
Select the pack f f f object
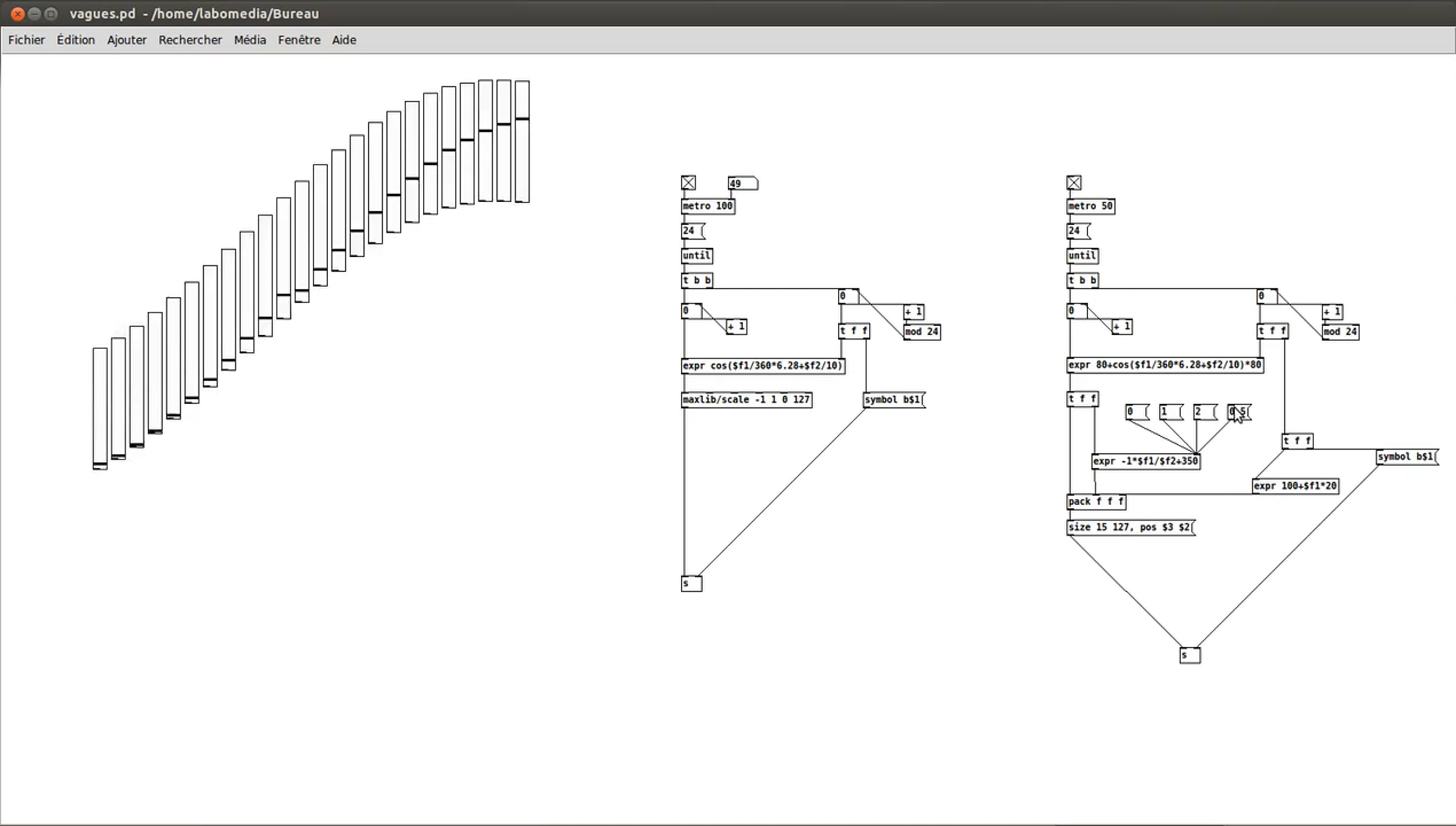[x=1096, y=502]
